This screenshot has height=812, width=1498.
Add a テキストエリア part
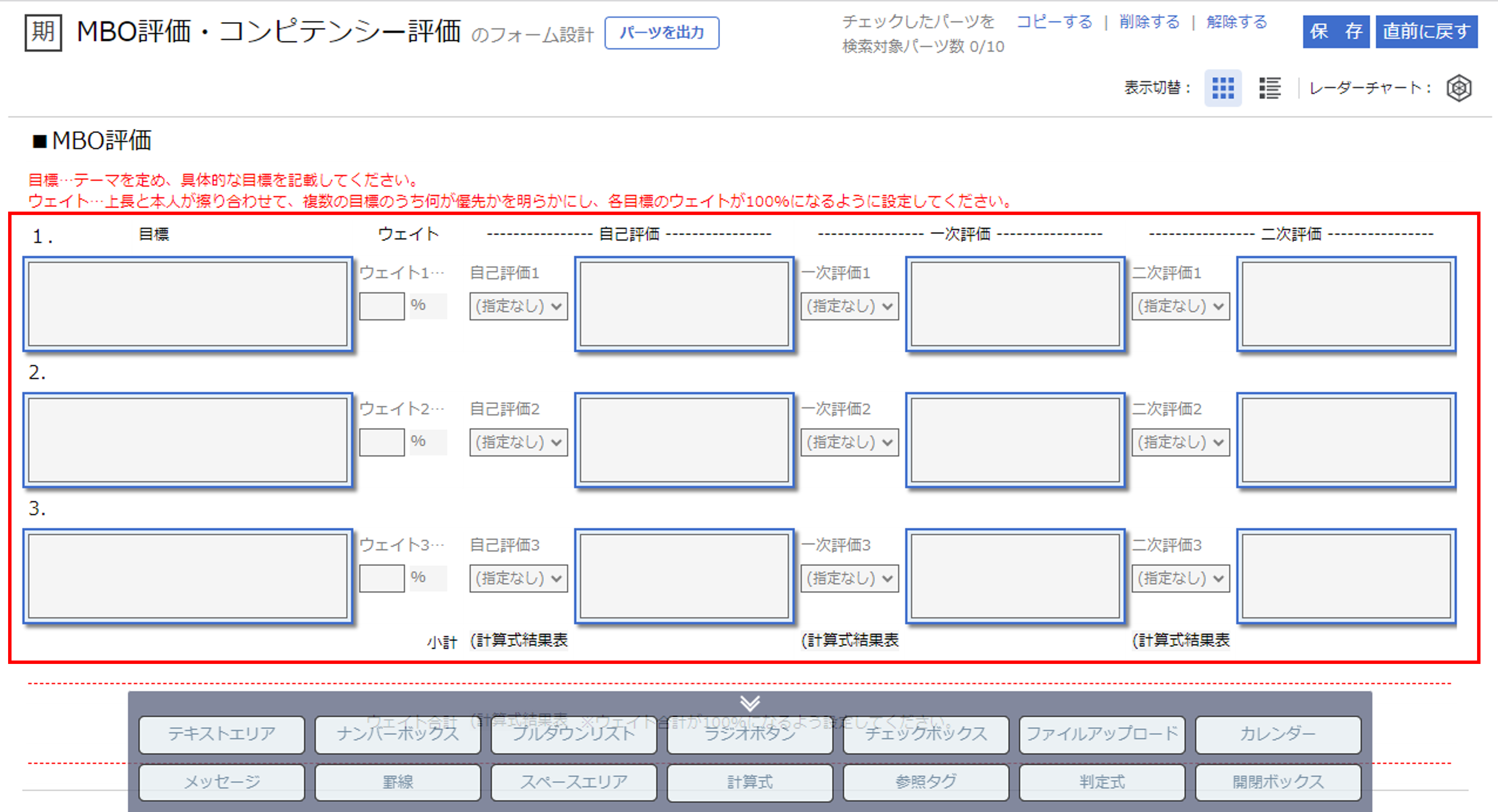221,734
